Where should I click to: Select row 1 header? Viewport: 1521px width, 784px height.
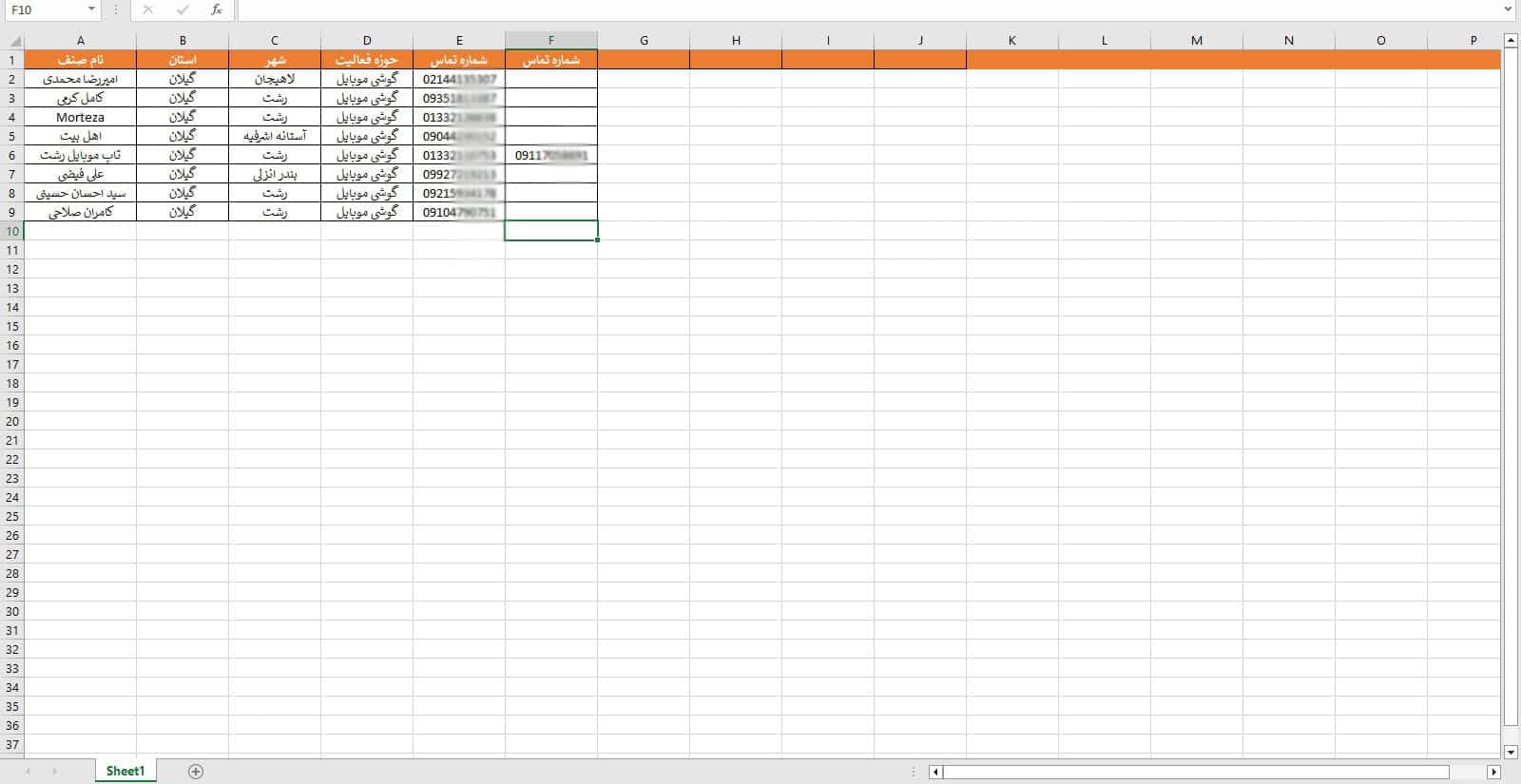[12, 60]
